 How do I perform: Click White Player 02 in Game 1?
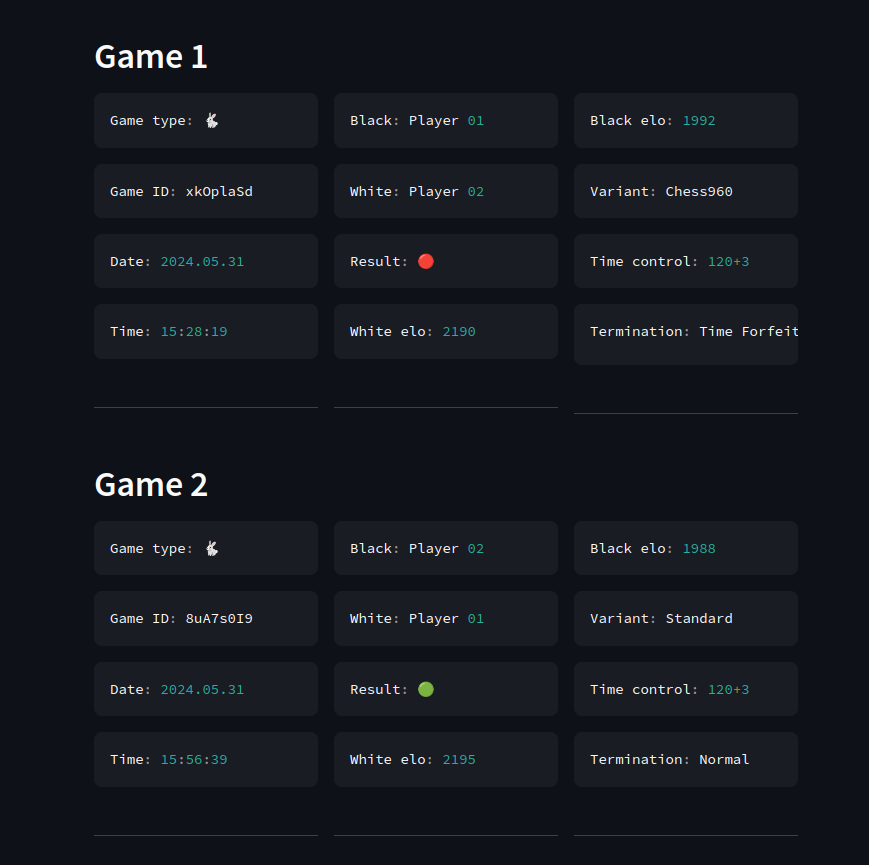[446, 191]
